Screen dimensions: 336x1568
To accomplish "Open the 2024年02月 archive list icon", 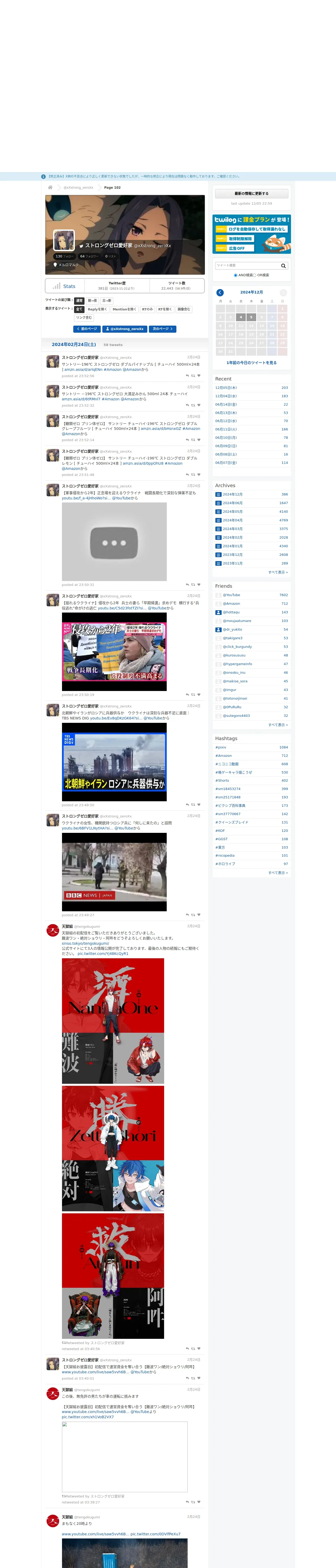I will coord(218,538).
